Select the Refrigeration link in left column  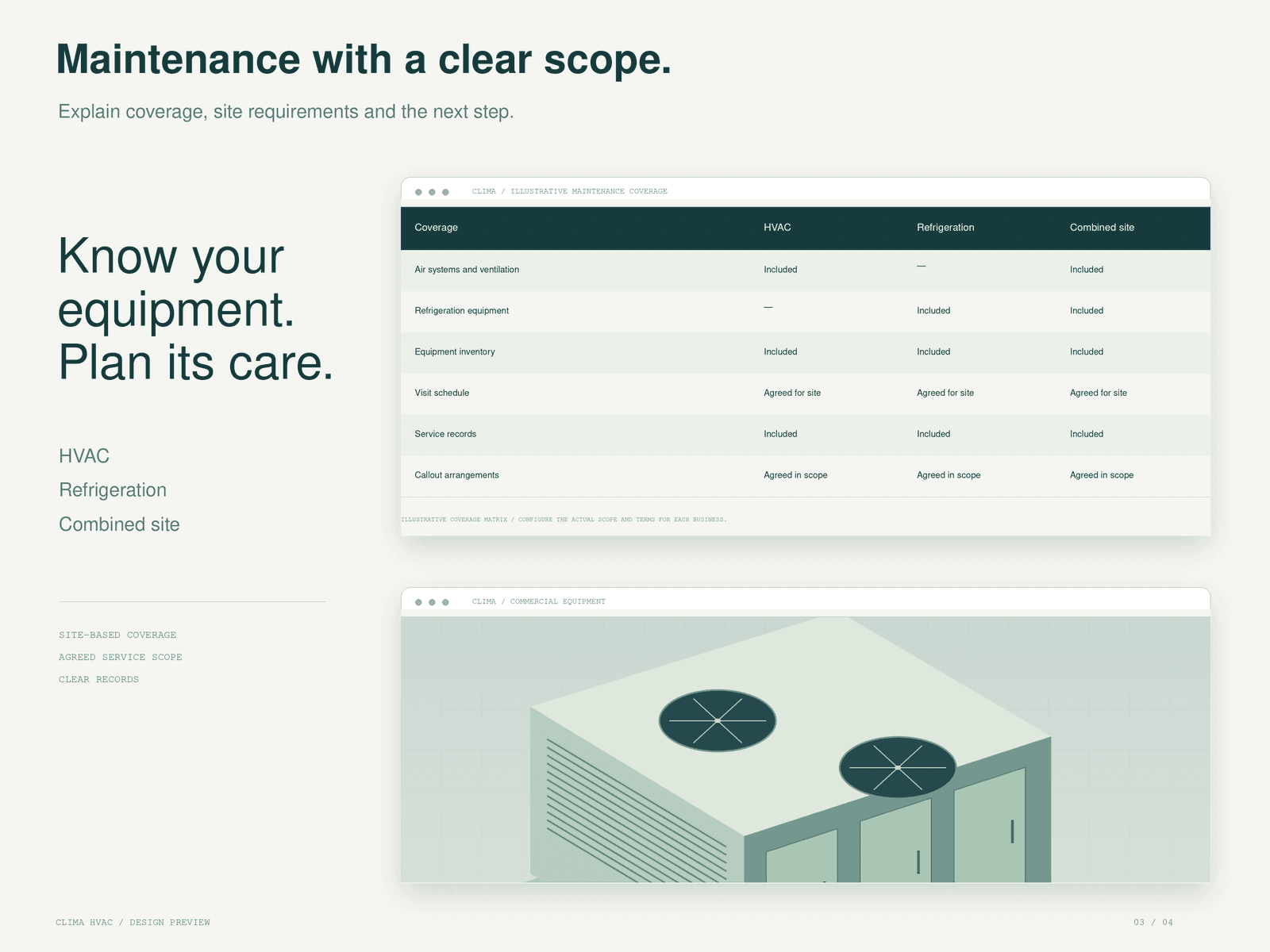[113, 490]
